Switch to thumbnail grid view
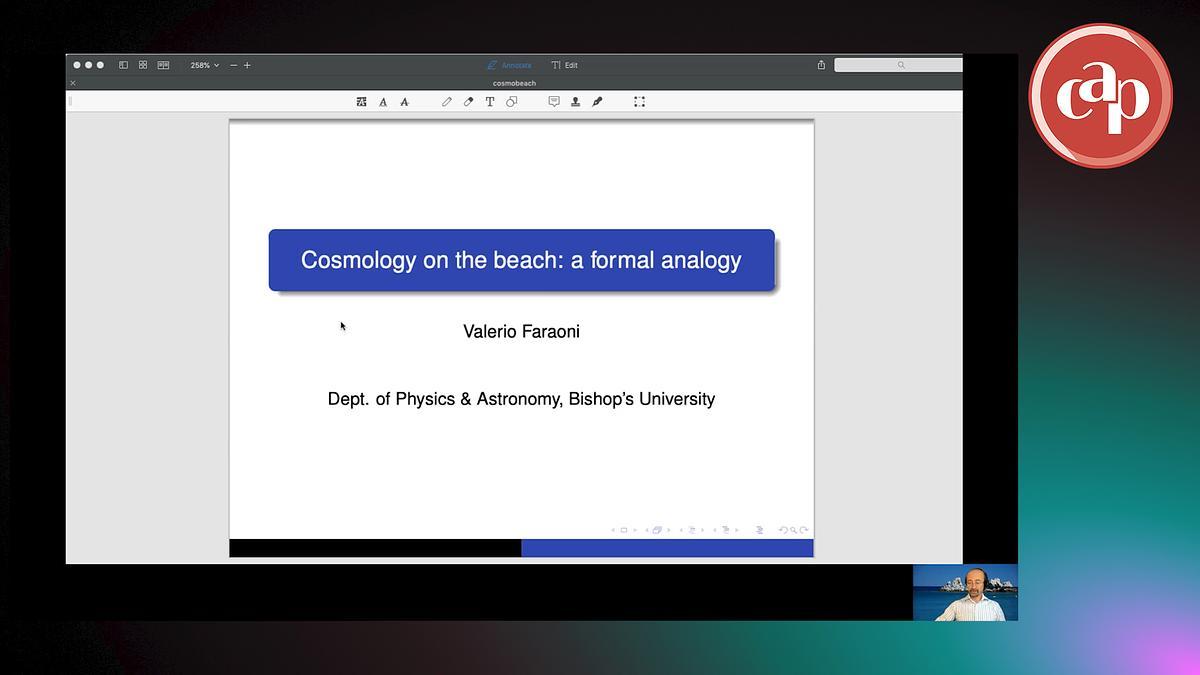This screenshot has width=1200, height=675. click(143, 65)
